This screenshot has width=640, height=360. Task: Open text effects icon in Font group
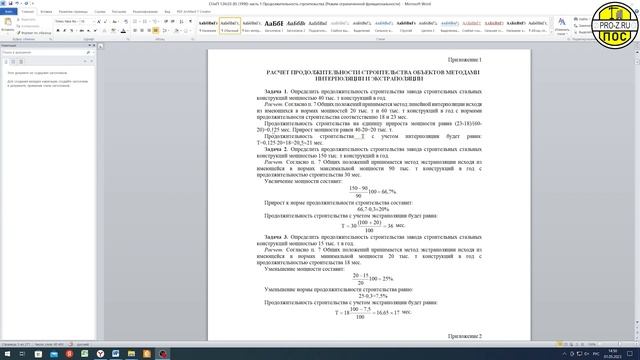click(x=104, y=30)
